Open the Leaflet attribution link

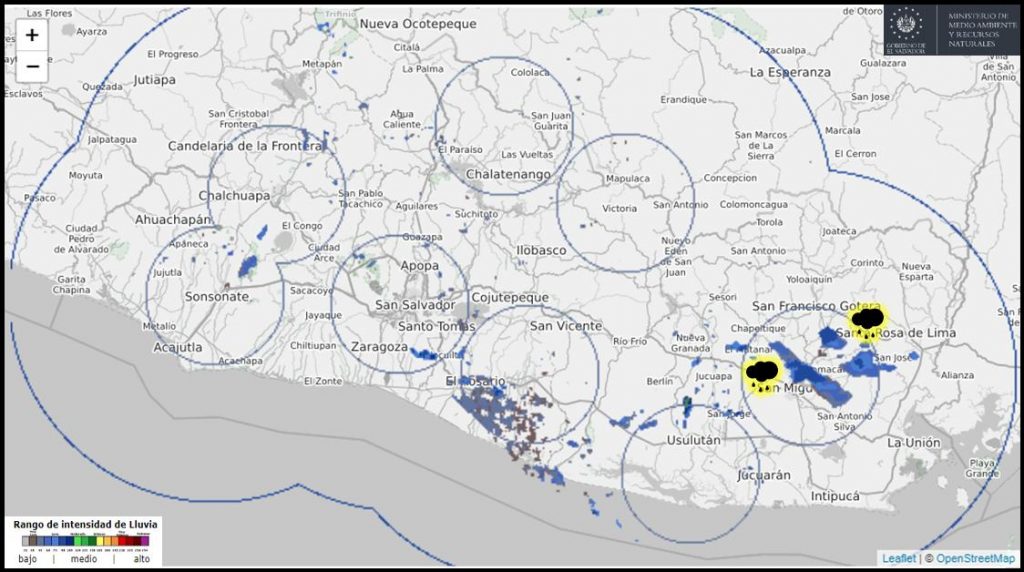click(x=899, y=558)
